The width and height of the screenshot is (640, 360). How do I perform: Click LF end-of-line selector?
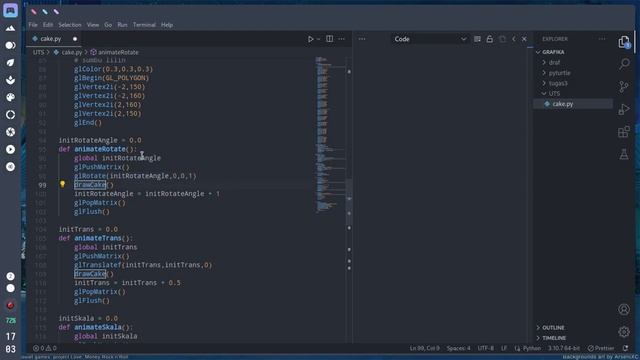504,348
